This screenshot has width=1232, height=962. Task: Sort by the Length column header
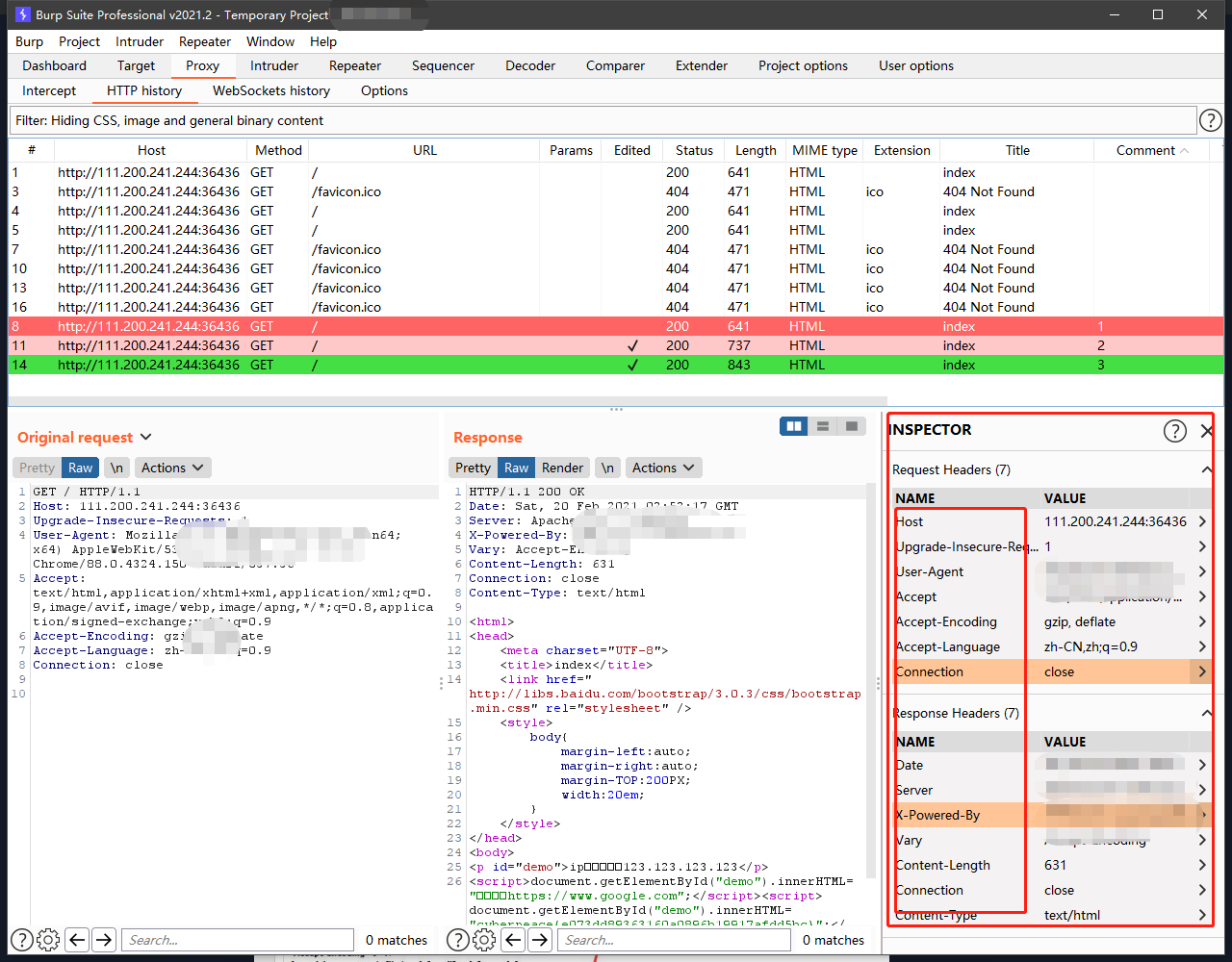[756, 150]
